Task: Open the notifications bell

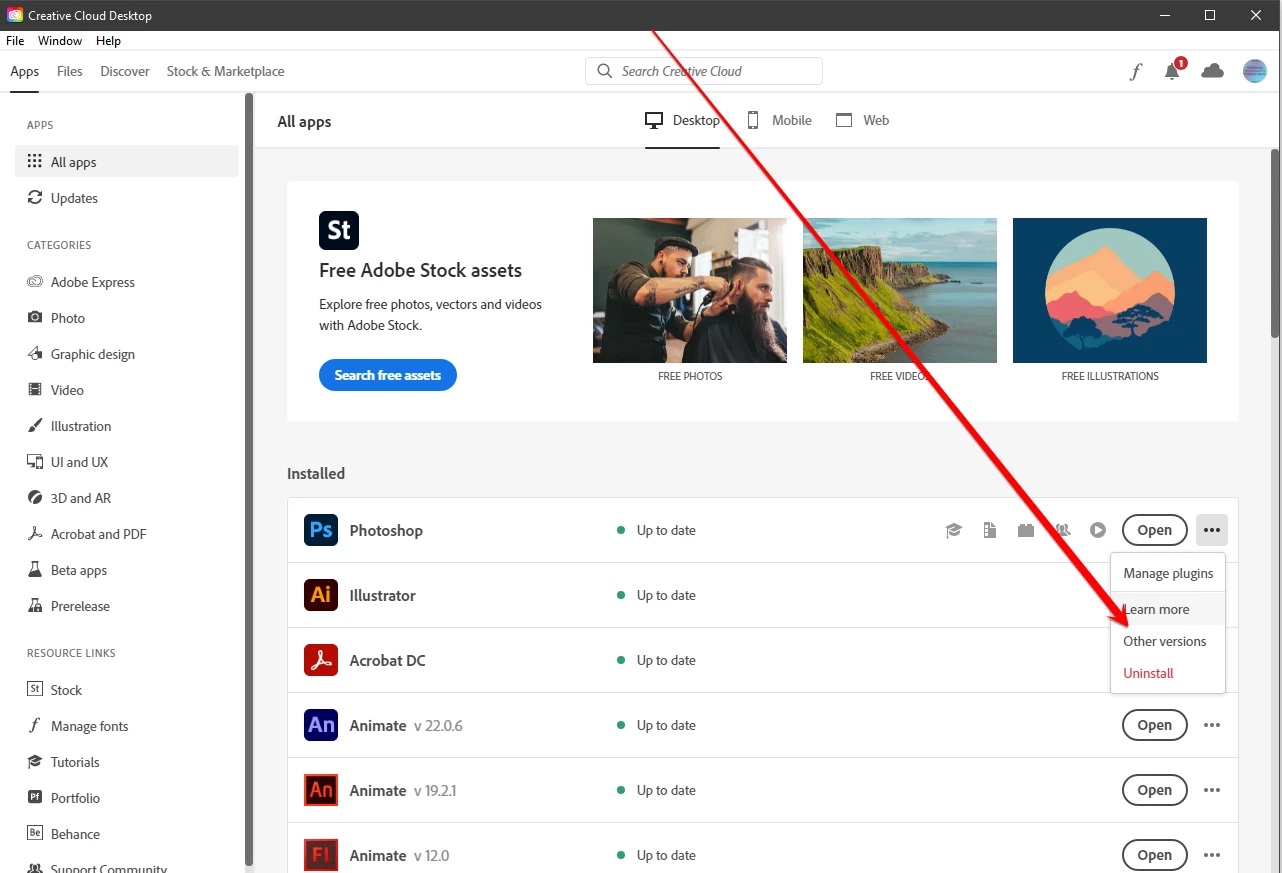Action: click(x=1173, y=71)
